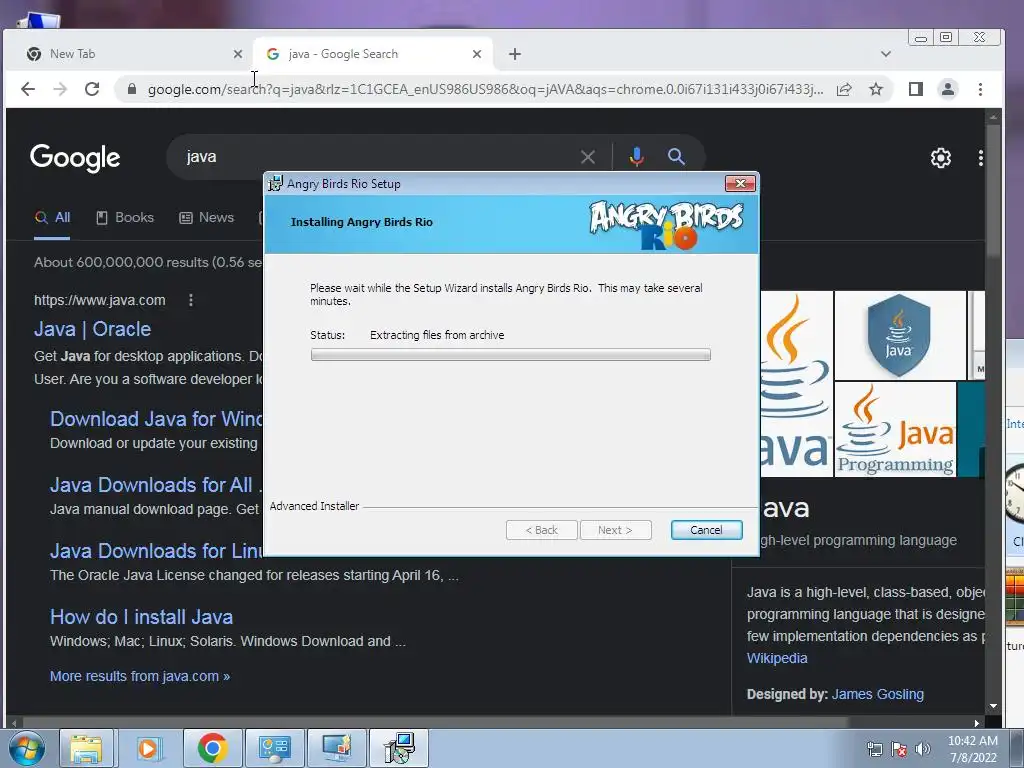This screenshot has width=1024, height=768.
Task: Open the Java Programming image thumbnail
Action: 895,429
